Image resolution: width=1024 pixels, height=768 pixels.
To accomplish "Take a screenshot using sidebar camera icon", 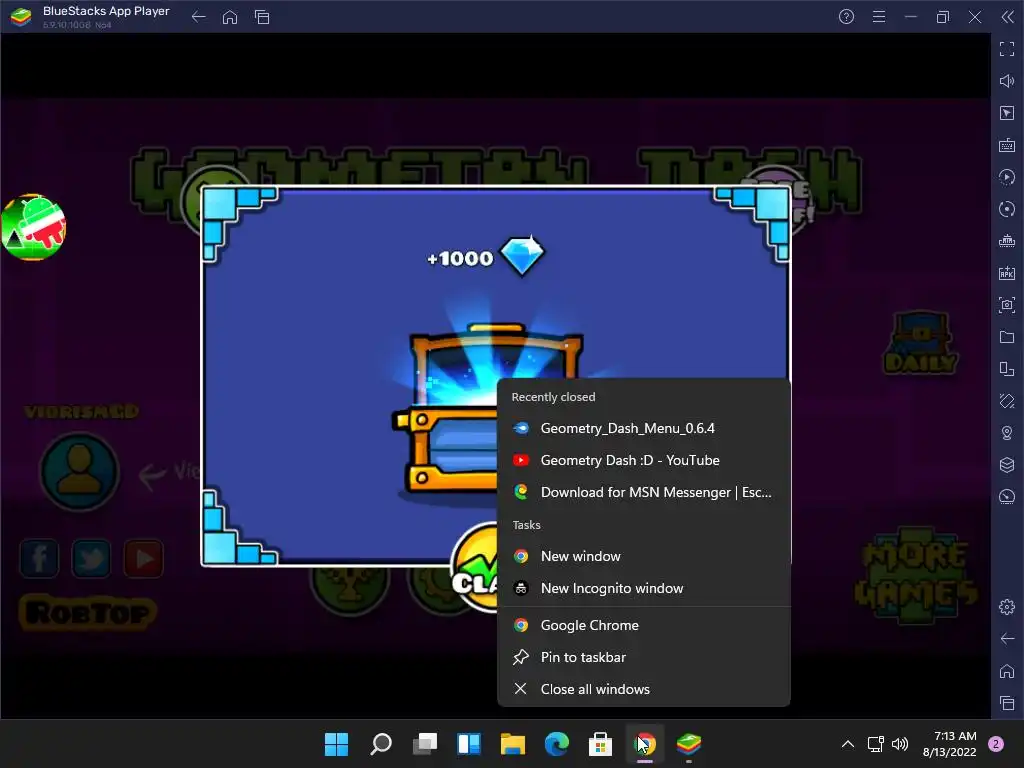I will click(x=1007, y=305).
